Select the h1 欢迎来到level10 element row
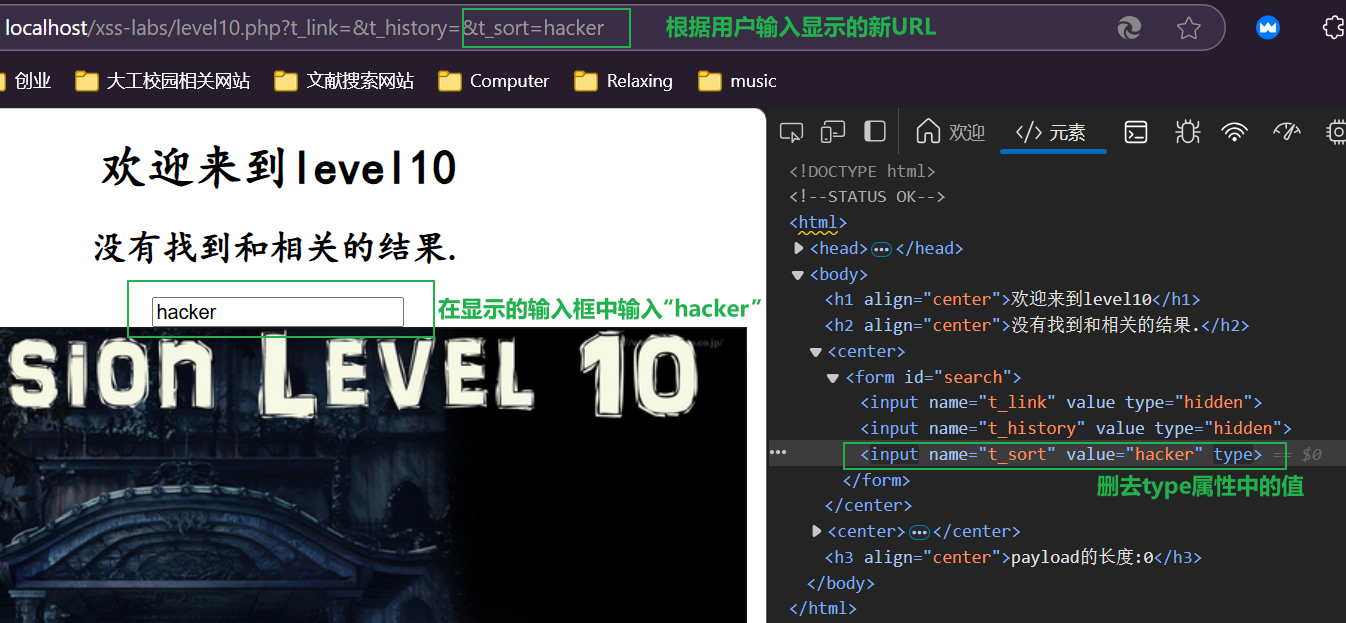 1012,299
